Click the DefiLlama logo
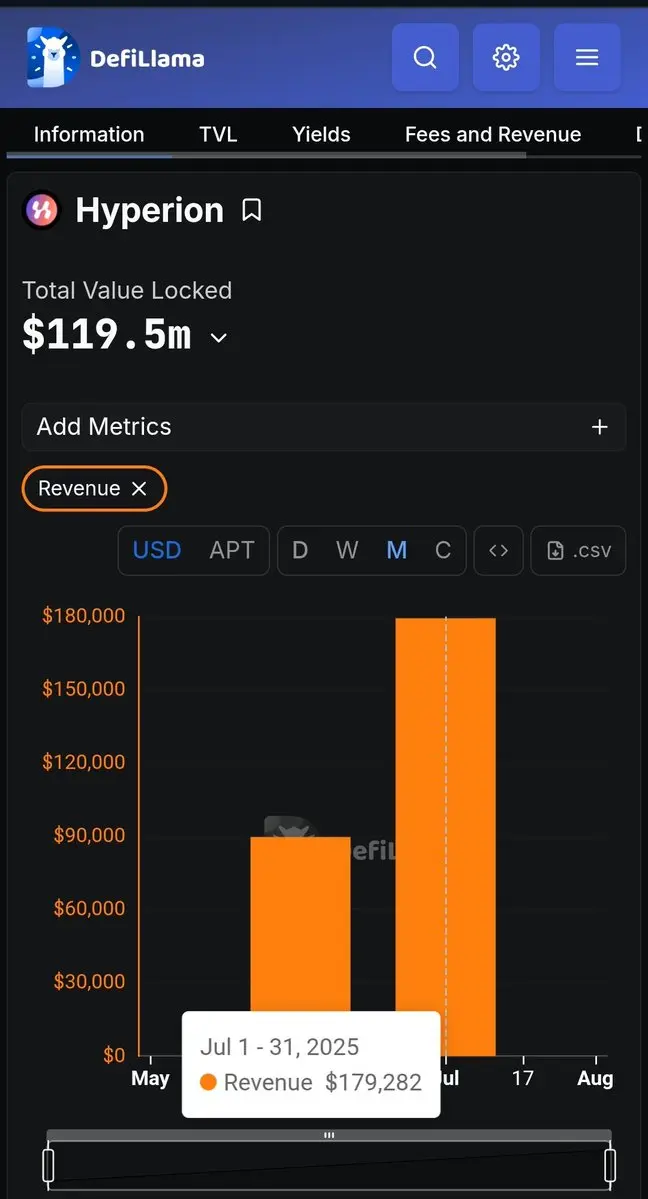The image size is (648, 1199). point(116,57)
